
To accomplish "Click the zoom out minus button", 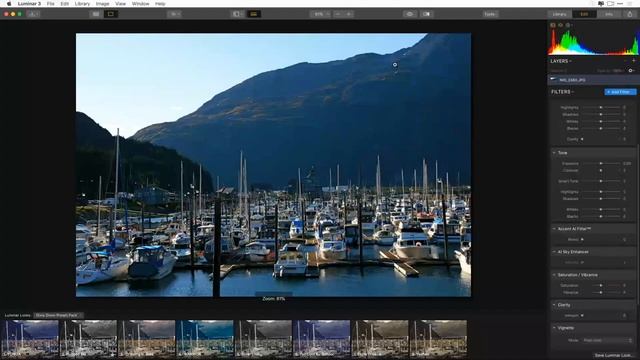I will pyautogui.click(x=338, y=14).
